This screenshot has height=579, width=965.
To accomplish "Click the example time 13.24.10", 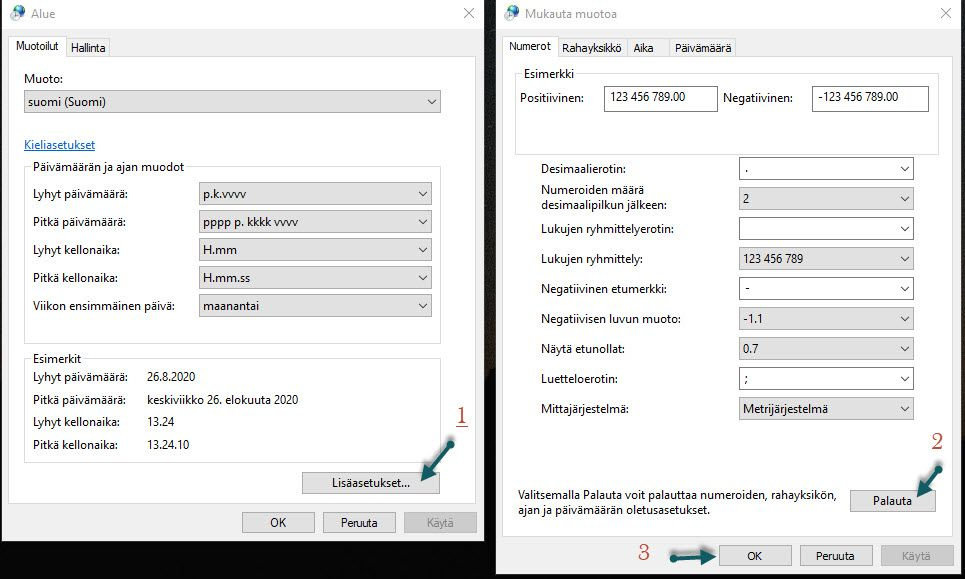I will [x=168, y=444].
